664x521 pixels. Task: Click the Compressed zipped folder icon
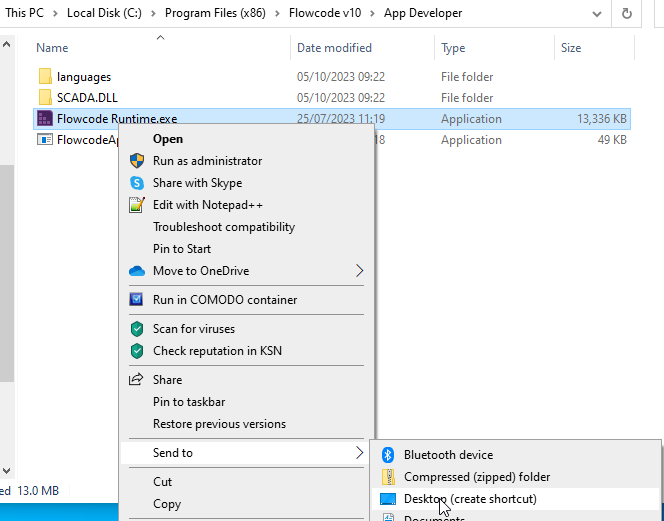(388, 477)
